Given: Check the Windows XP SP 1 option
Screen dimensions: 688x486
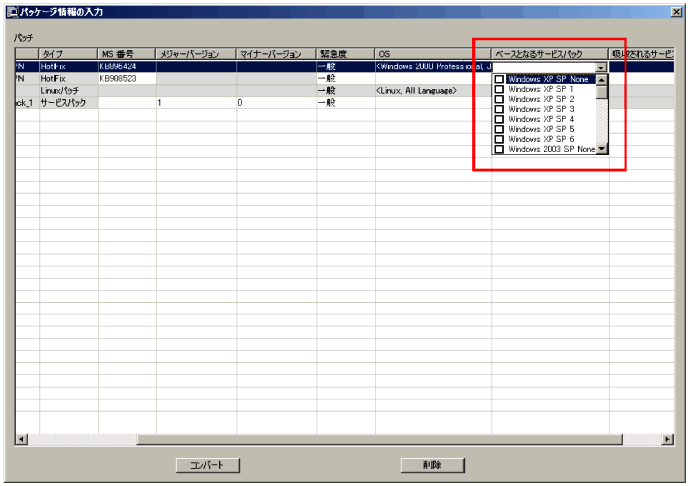Looking at the screenshot, I should tap(499, 89).
